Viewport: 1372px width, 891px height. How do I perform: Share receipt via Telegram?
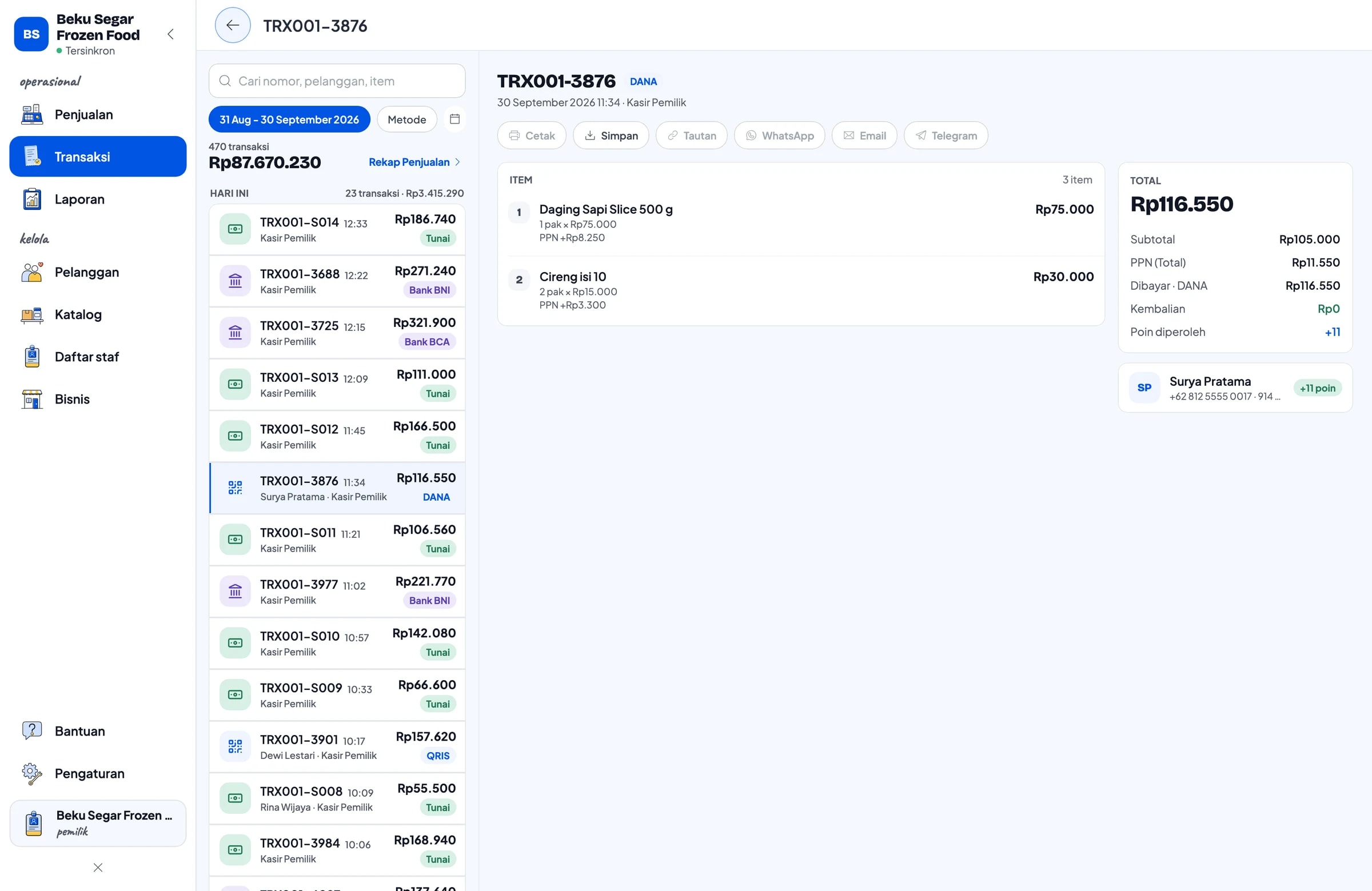pyautogui.click(x=946, y=135)
